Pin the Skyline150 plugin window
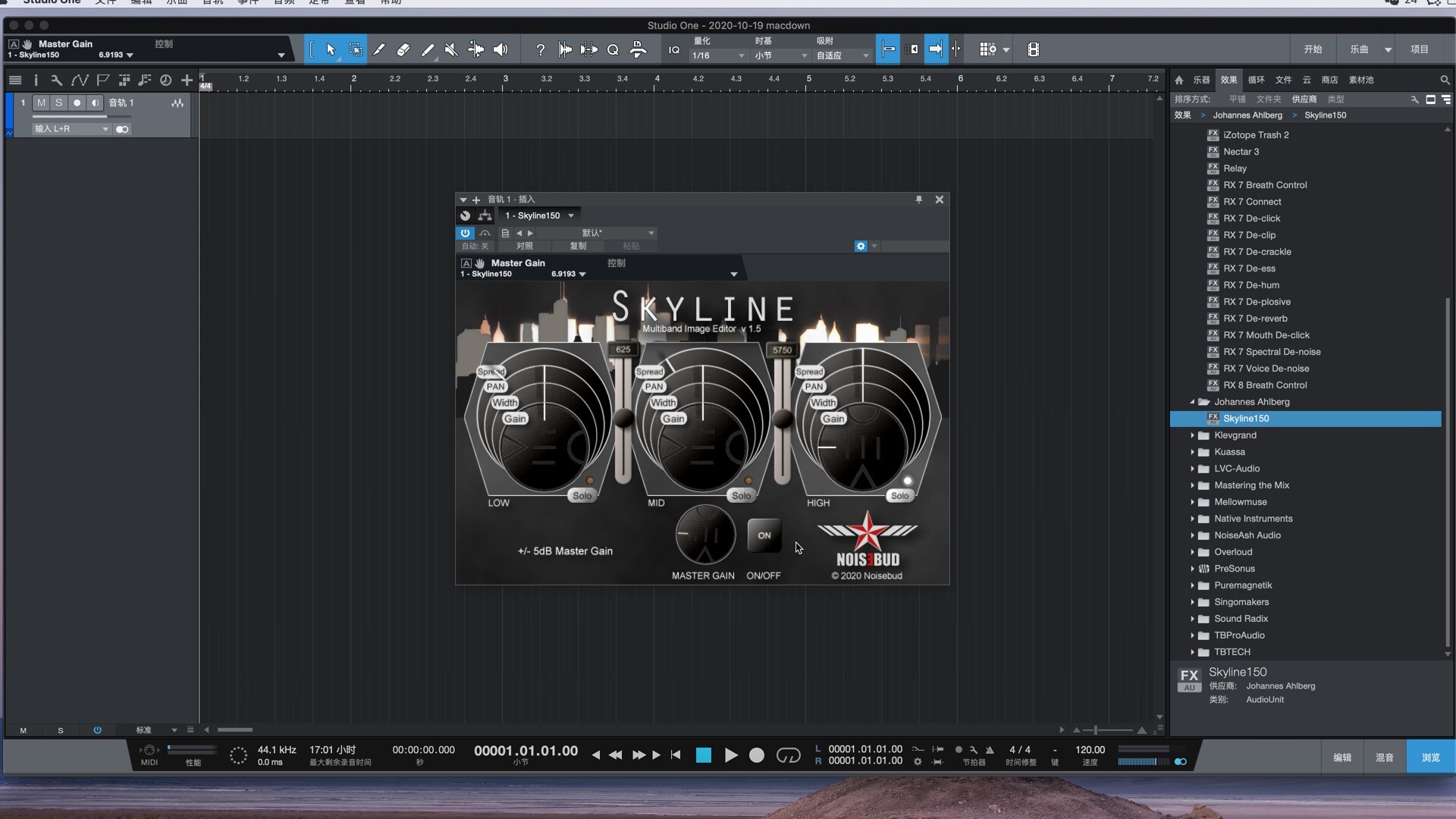This screenshot has height=819, width=1456. click(919, 199)
